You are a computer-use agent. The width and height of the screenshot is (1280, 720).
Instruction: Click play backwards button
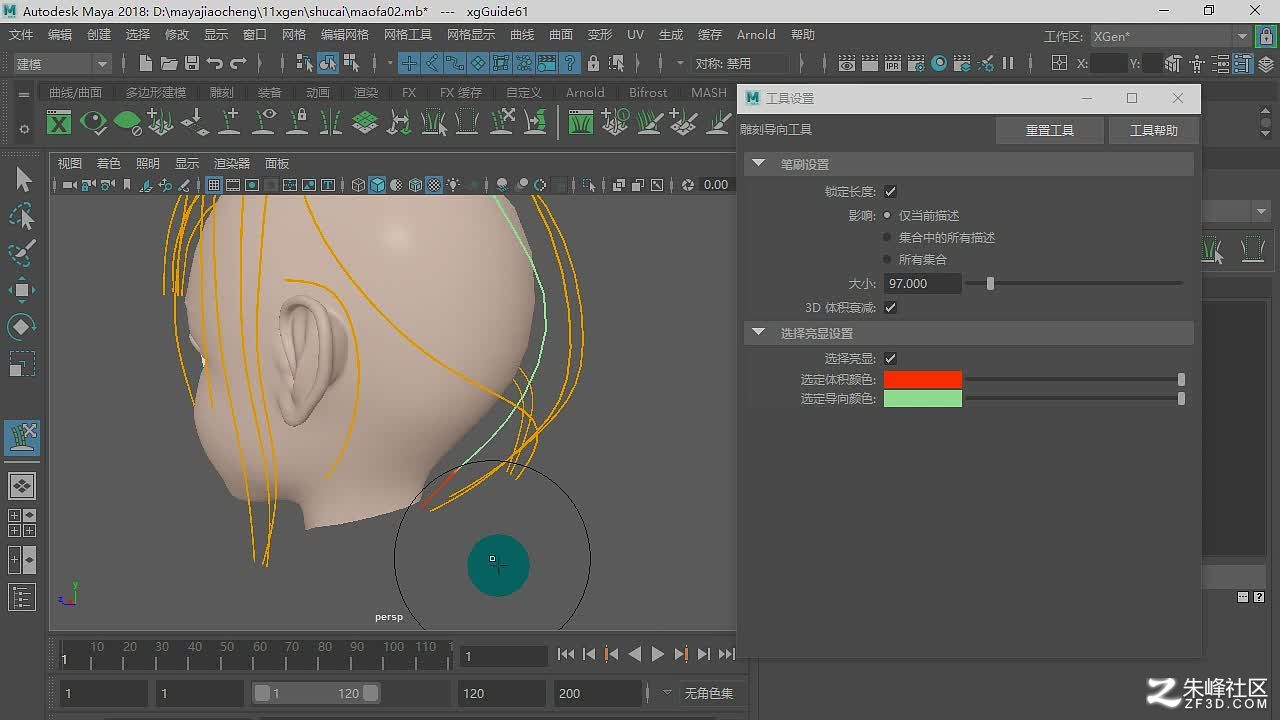pos(635,654)
